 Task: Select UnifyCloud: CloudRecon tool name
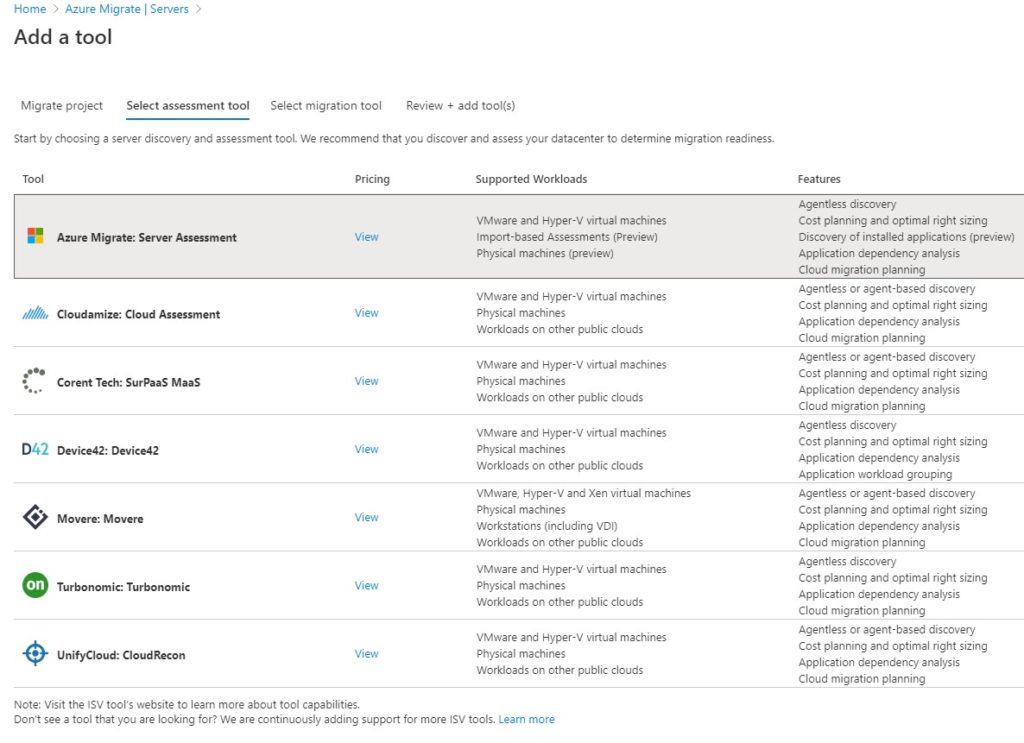(x=121, y=655)
